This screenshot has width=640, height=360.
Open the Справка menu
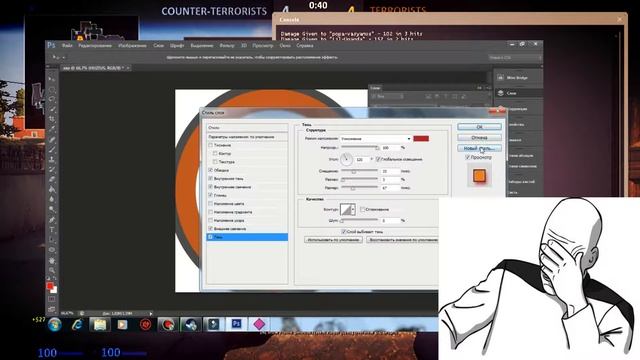coord(305,46)
